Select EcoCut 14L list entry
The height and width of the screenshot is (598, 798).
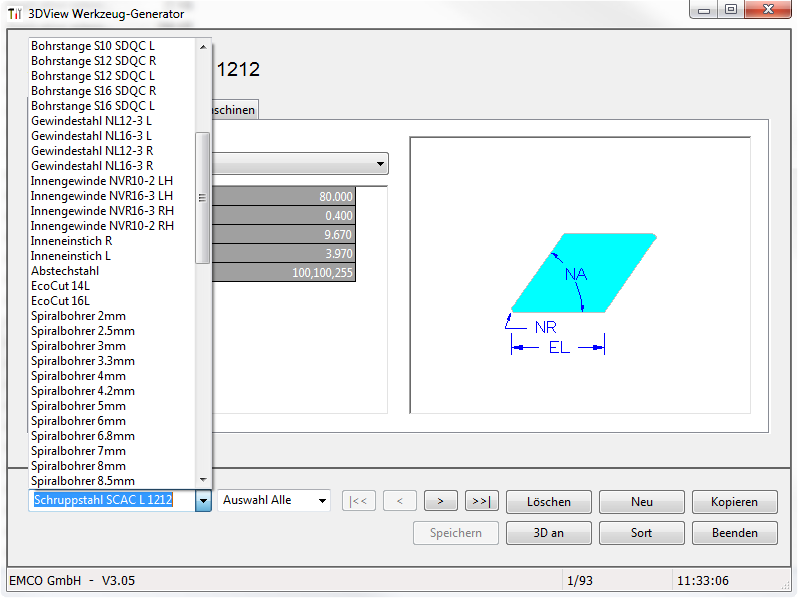pos(60,285)
